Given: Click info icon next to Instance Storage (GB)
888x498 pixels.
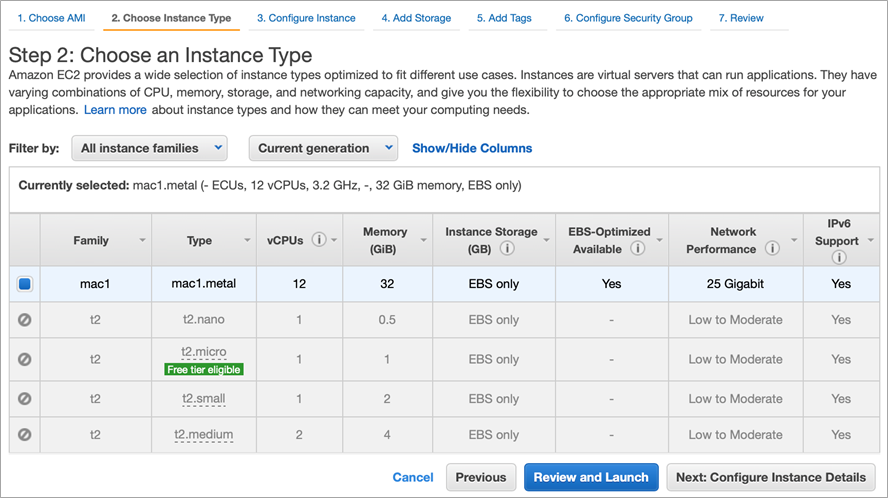Looking at the screenshot, I should point(507,249).
